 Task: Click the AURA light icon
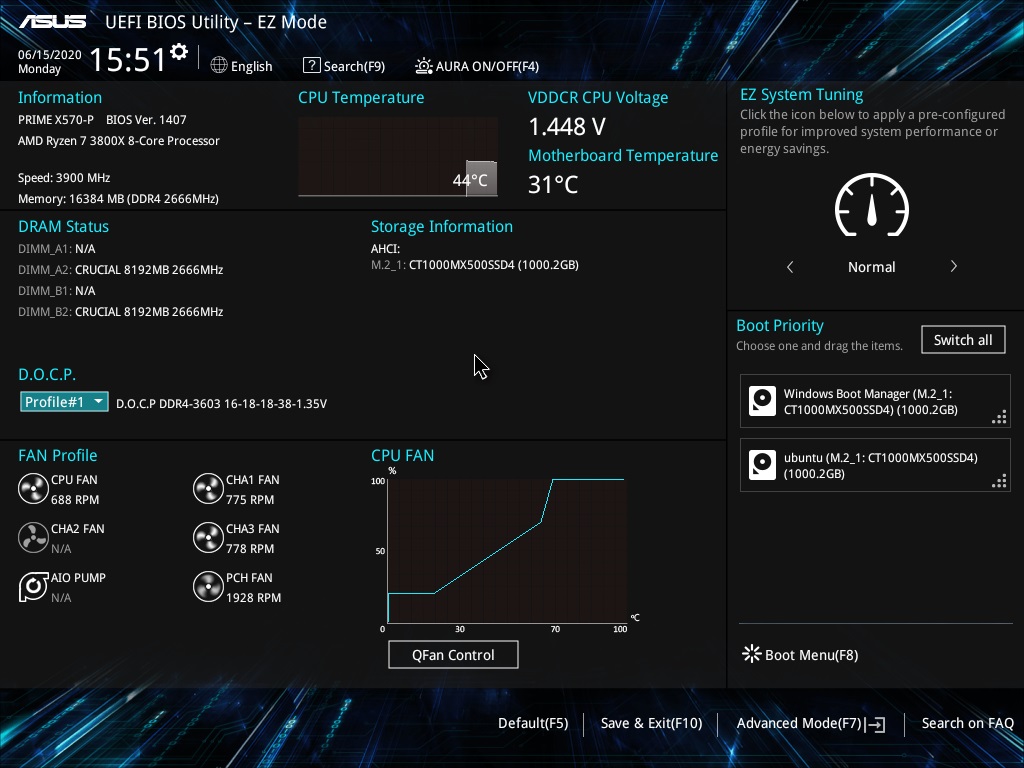[424, 65]
